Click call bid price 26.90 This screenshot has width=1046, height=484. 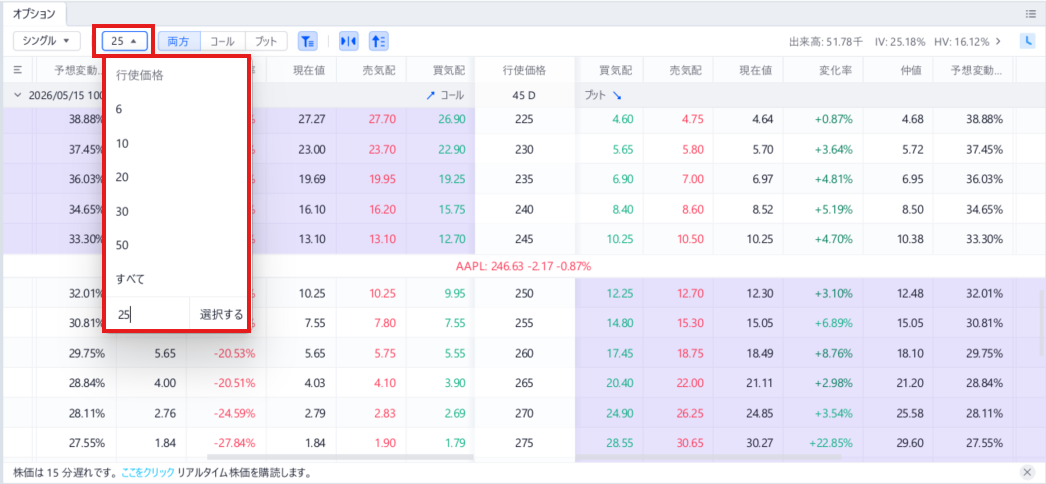pyautogui.click(x=452, y=119)
